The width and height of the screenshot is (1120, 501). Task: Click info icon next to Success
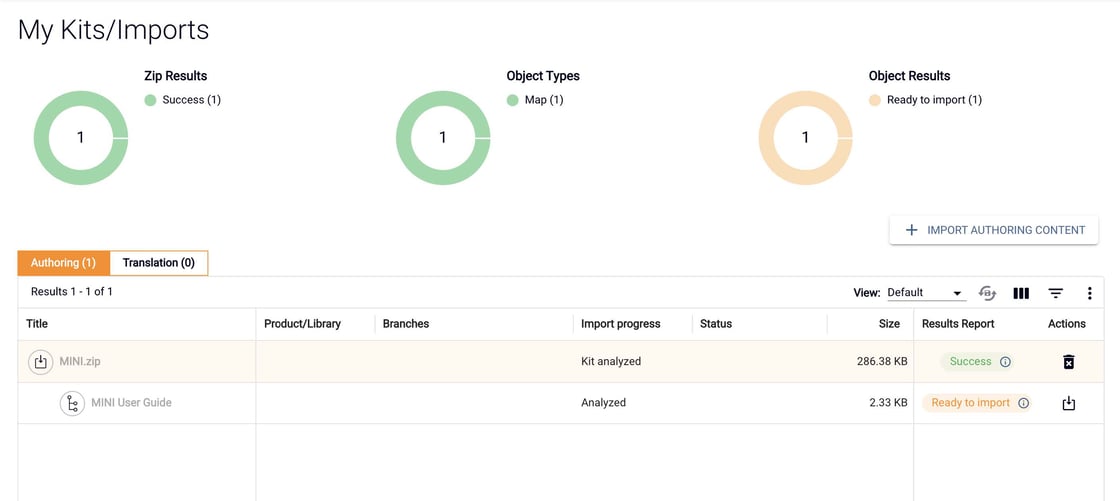(x=1005, y=362)
